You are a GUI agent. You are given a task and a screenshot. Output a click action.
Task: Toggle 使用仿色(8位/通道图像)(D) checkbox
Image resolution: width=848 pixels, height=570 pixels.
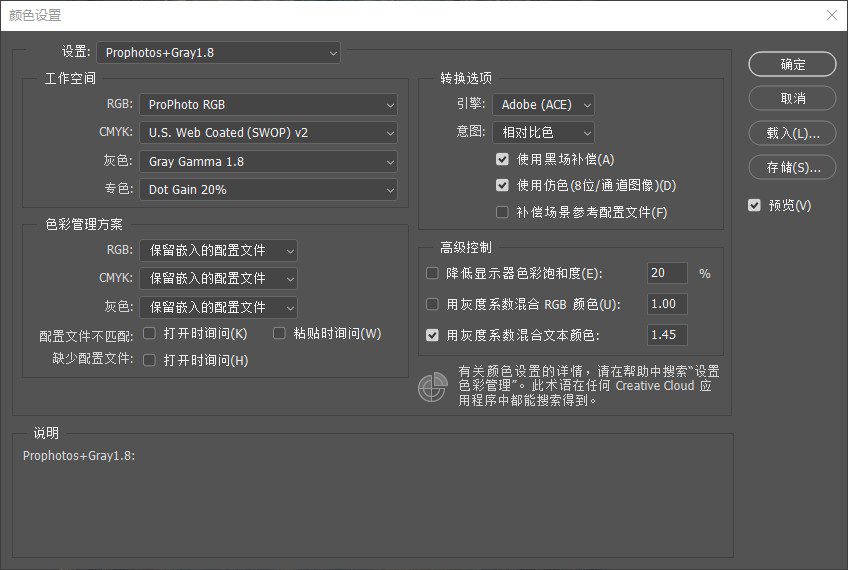coord(502,185)
